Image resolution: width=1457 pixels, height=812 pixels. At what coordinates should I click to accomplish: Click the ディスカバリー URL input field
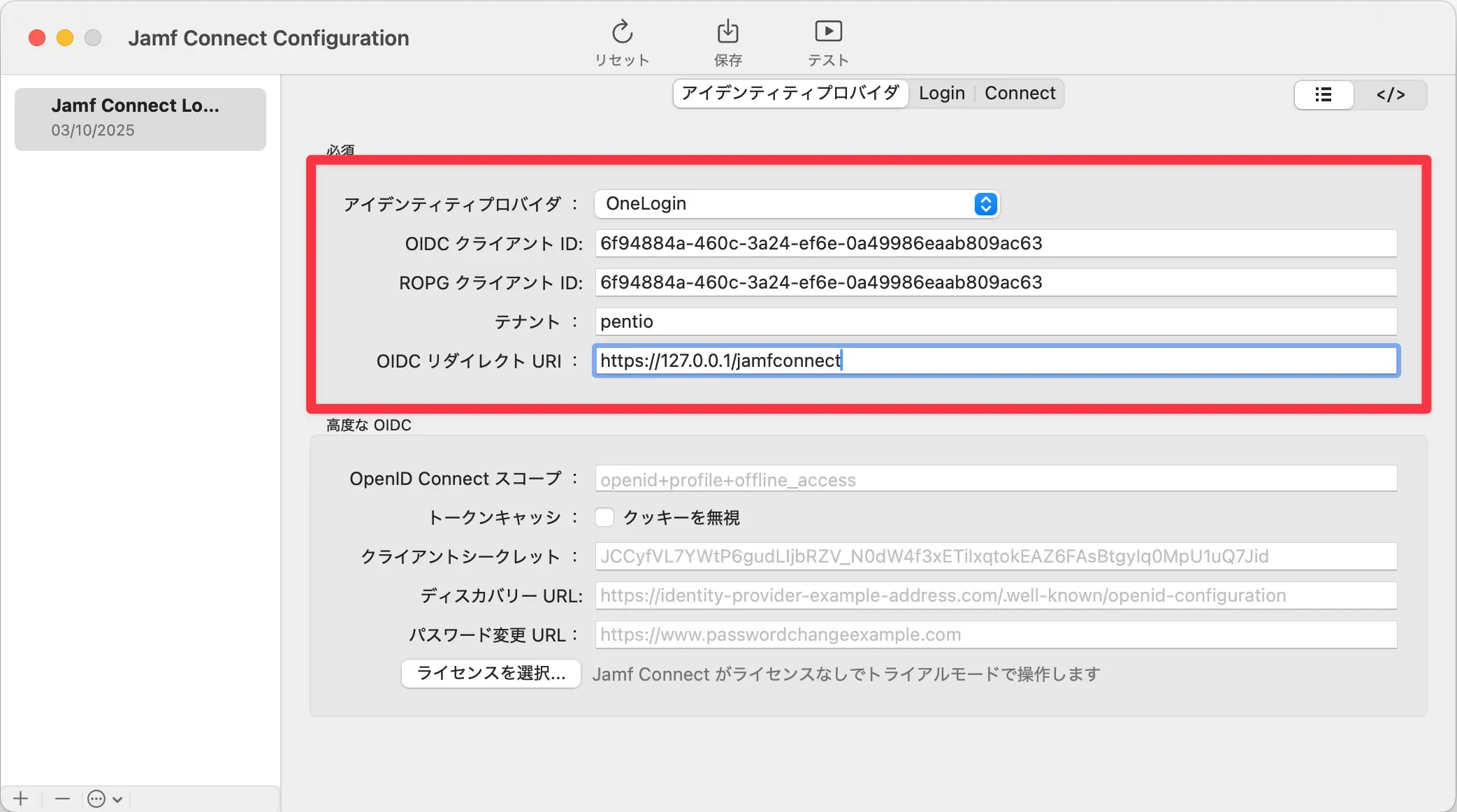995,595
